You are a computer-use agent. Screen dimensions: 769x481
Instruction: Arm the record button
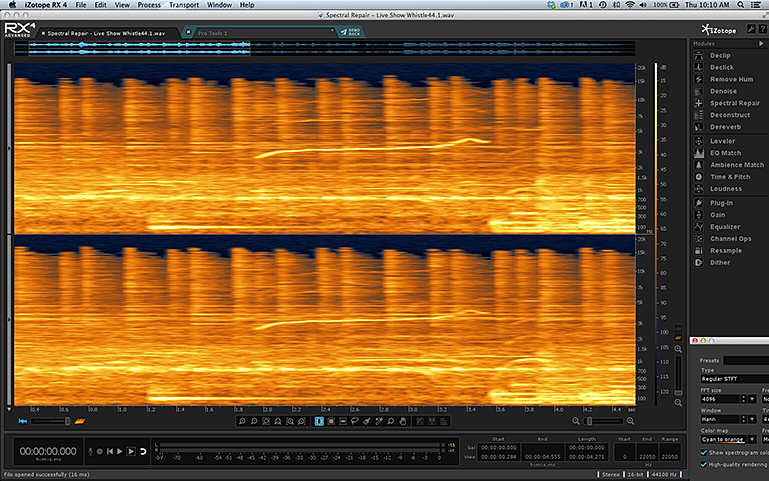pyautogui.click(x=100, y=451)
